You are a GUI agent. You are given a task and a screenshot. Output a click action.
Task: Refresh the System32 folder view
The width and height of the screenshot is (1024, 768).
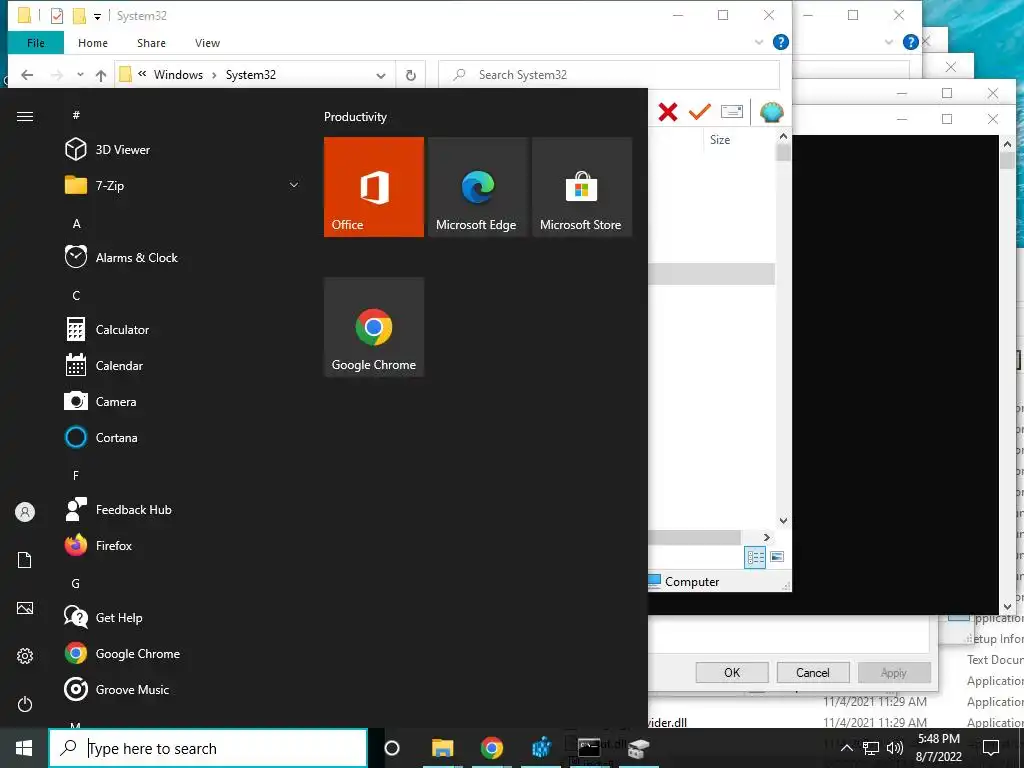pyautogui.click(x=411, y=75)
